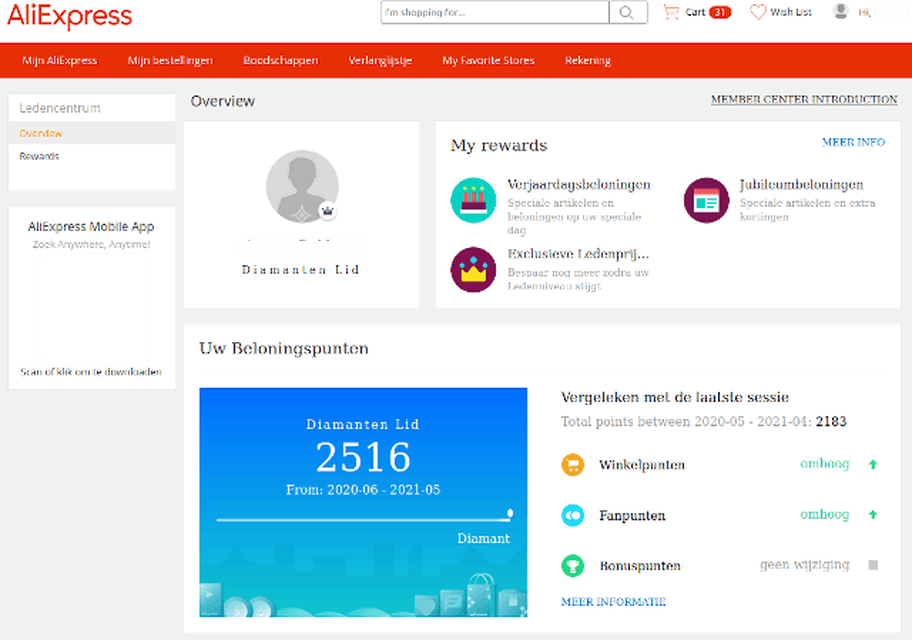Click the green up arrow for Fanpunten

[x=872, y=514]
